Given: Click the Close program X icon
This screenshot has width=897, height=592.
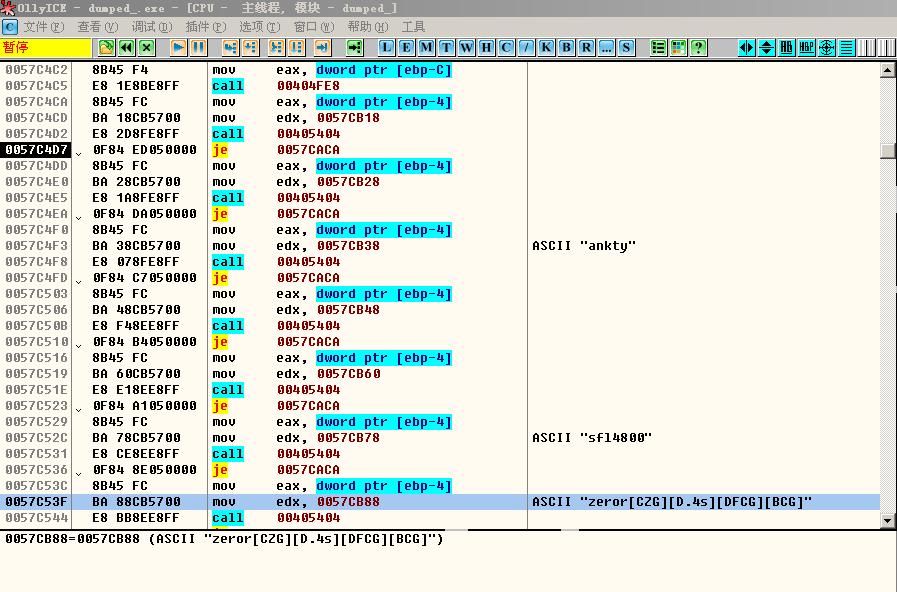Looking at the screenshot, I should click(x=146, y=47).
